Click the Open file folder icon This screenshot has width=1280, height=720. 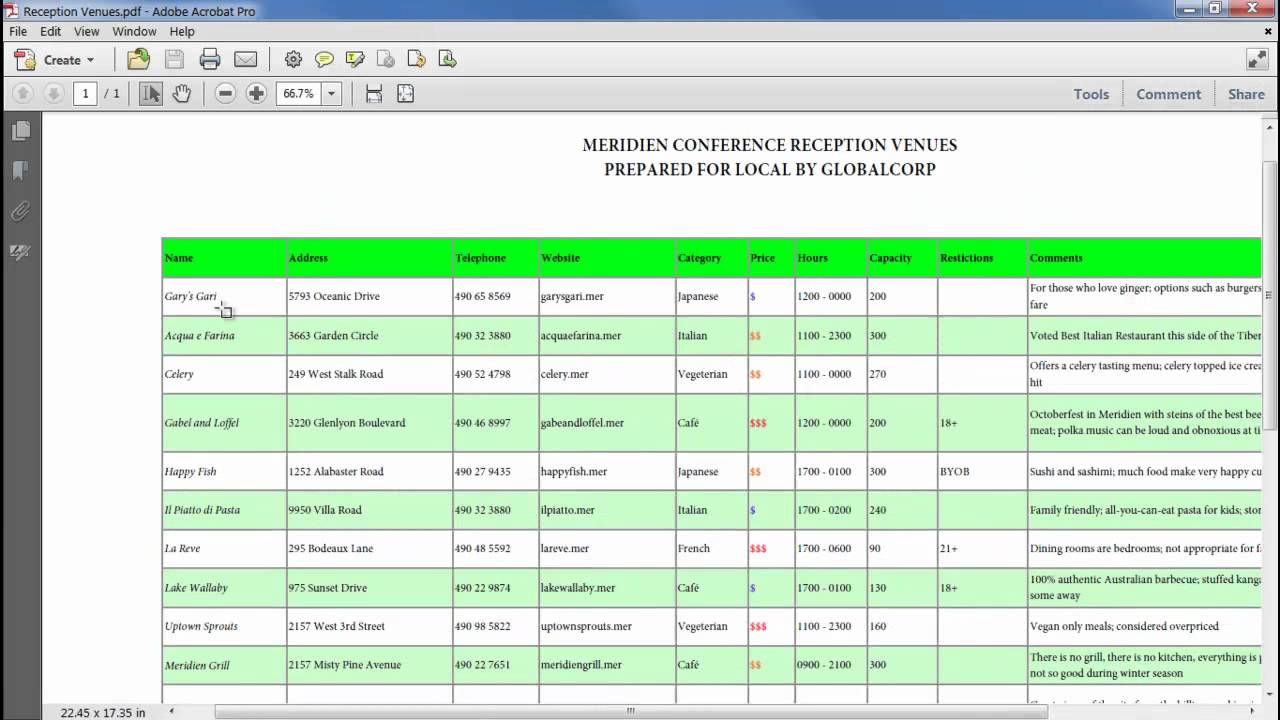138,60
